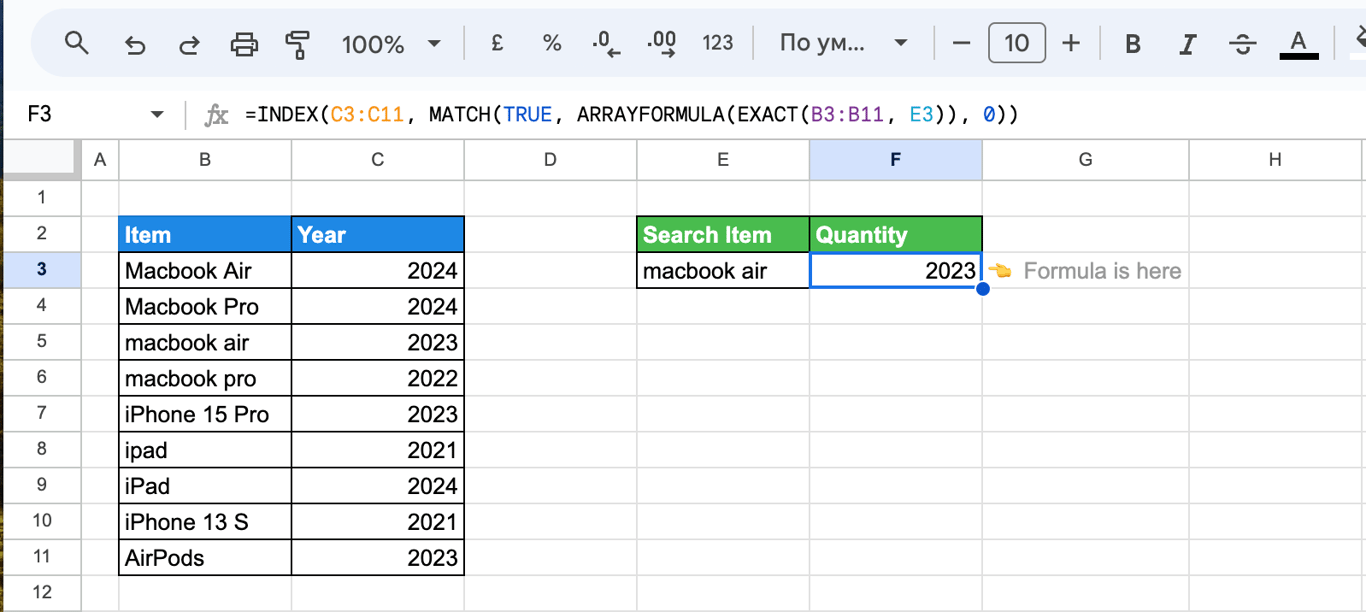Select column G header
The width and height of the screenshot is (1366, 612).
click(1085, 160)
